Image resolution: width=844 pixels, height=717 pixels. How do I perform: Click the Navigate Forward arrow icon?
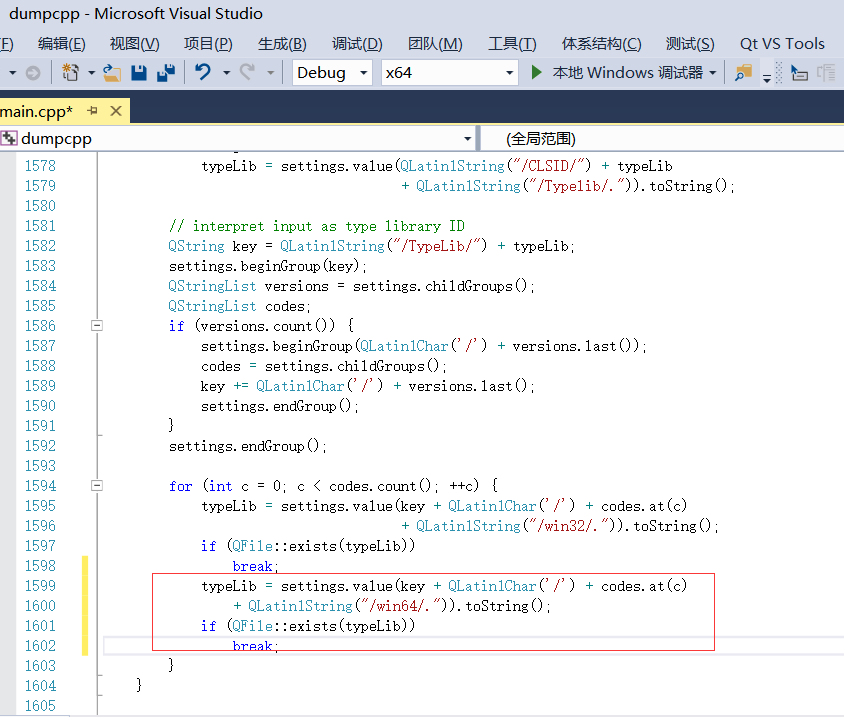(32, 73)
